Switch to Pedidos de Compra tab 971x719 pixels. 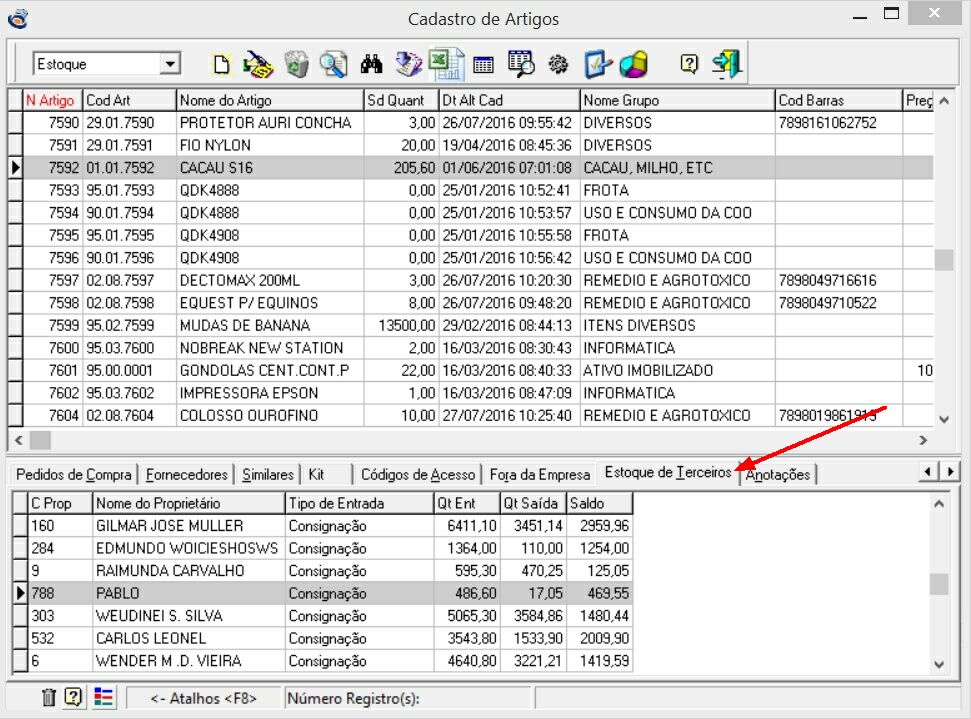click(73, 474)
